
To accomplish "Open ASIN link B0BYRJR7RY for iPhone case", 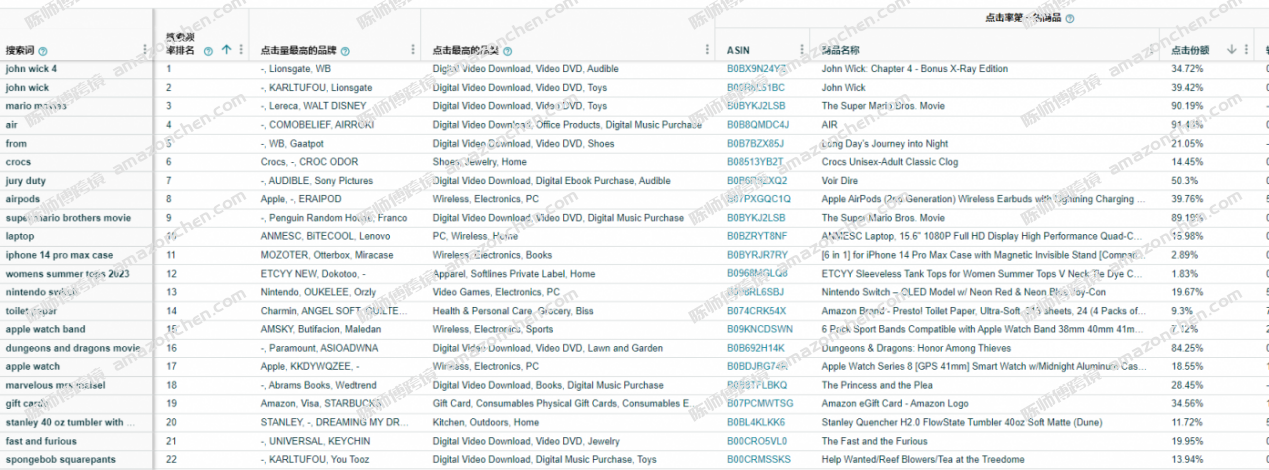I will [x=757, y=255].
